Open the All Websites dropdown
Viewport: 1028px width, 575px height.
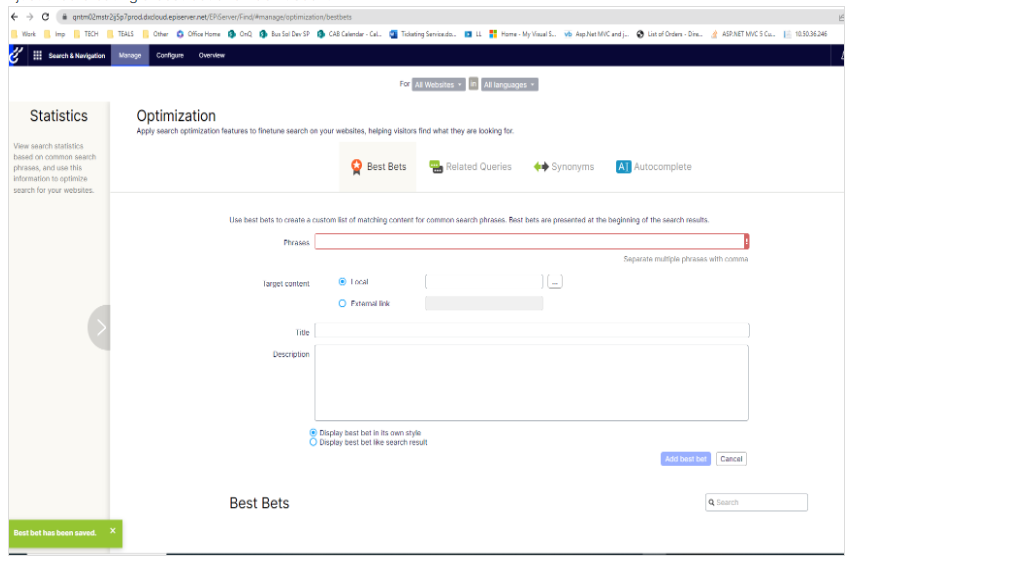click(439, 85)
